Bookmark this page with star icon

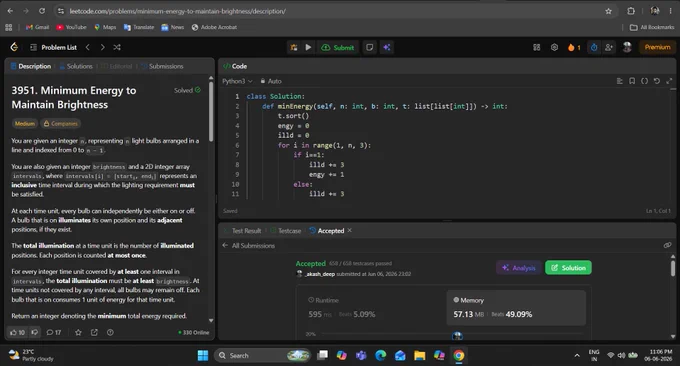[608, 11]
